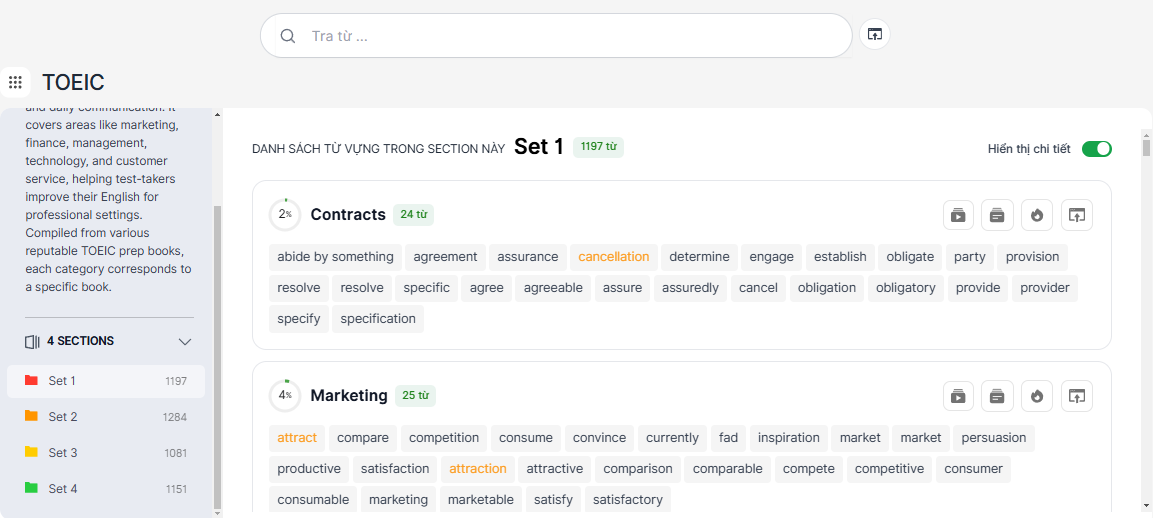The height and width of the screenshot is (518, 1153).
Task: Open the apps grid menu beside TOEIC
Action: (x=15, y=82)
